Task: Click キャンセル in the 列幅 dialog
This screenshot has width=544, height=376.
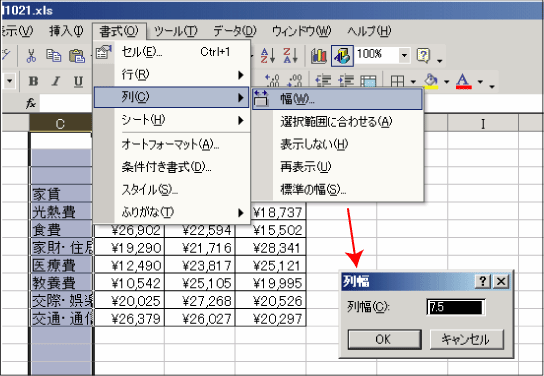Action: point(466,339)
